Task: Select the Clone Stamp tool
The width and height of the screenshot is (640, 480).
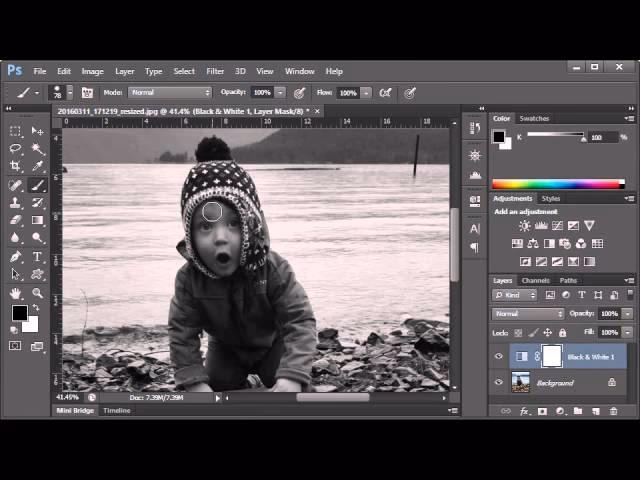Action: 15,202
